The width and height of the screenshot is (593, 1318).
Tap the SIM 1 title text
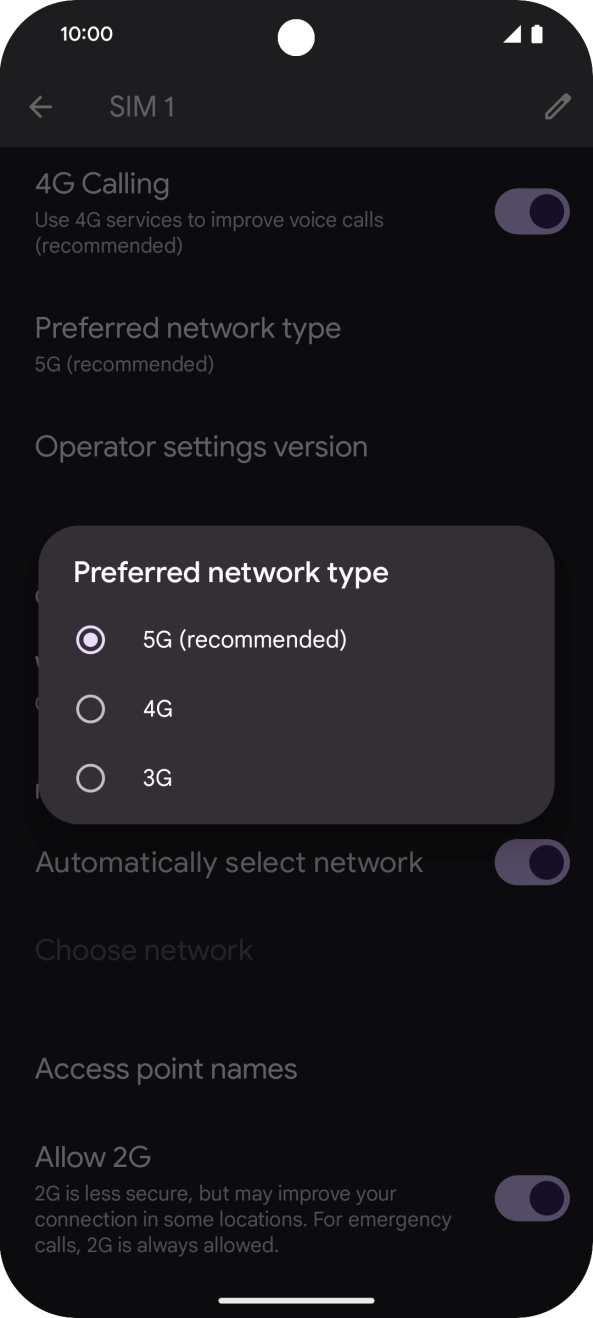(x=142, y=106)
